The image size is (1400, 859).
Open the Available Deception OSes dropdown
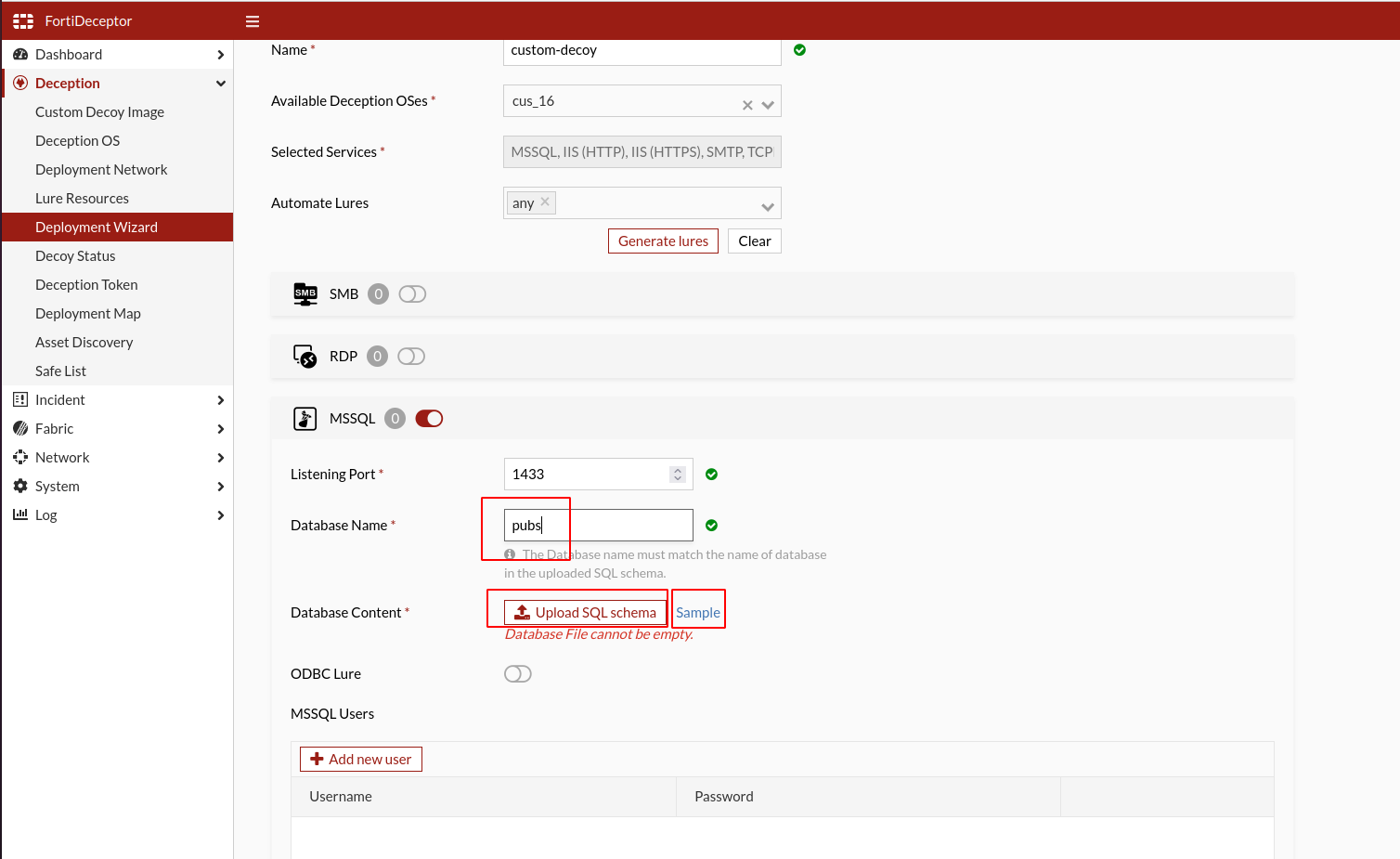pos(767,101)
